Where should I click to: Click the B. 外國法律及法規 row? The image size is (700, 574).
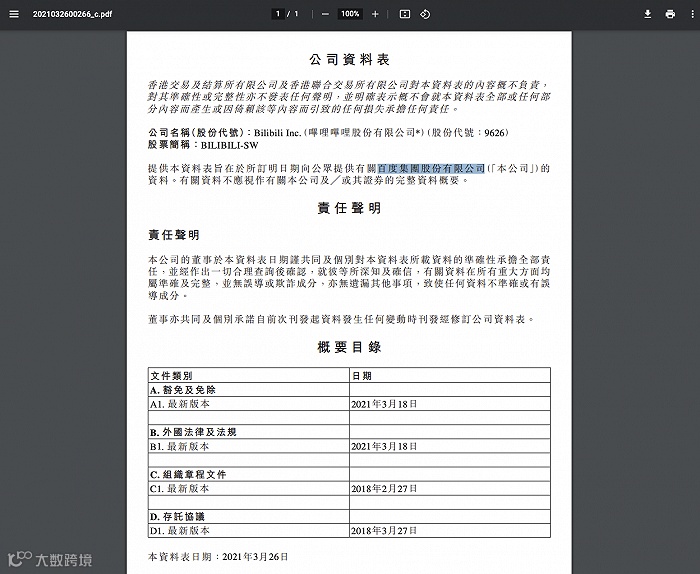tap(249, 432)
